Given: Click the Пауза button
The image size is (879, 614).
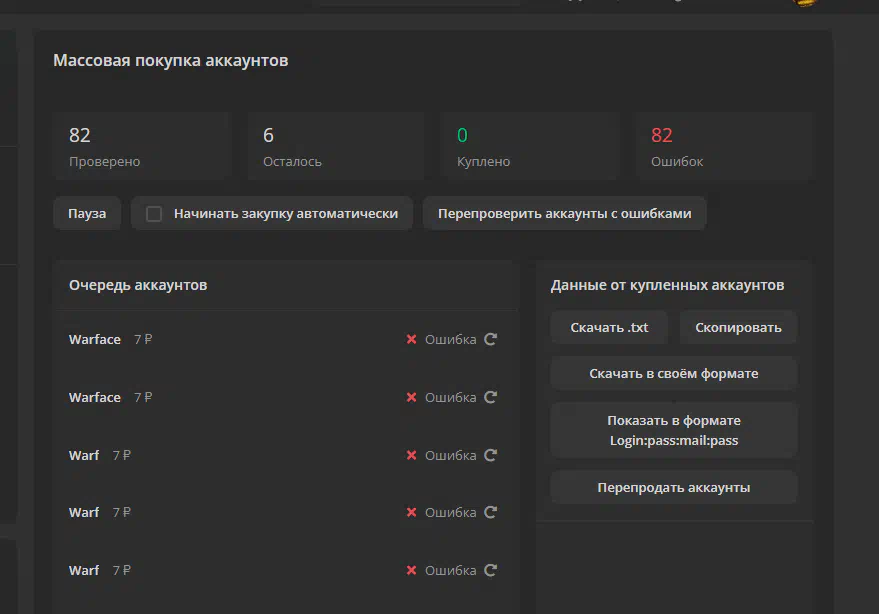Looking at the screenshot, I should click(87, 213).
